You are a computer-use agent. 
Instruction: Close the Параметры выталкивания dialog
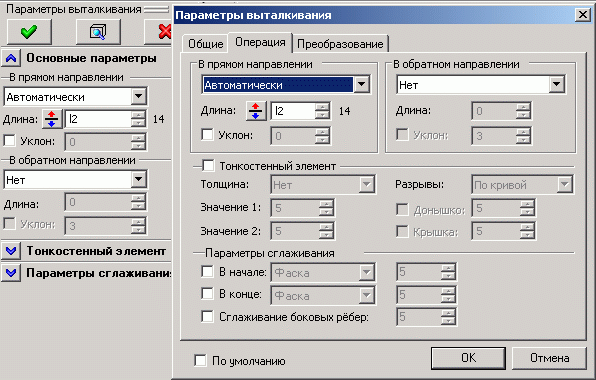pyautogui.click(x=583, y=15)
